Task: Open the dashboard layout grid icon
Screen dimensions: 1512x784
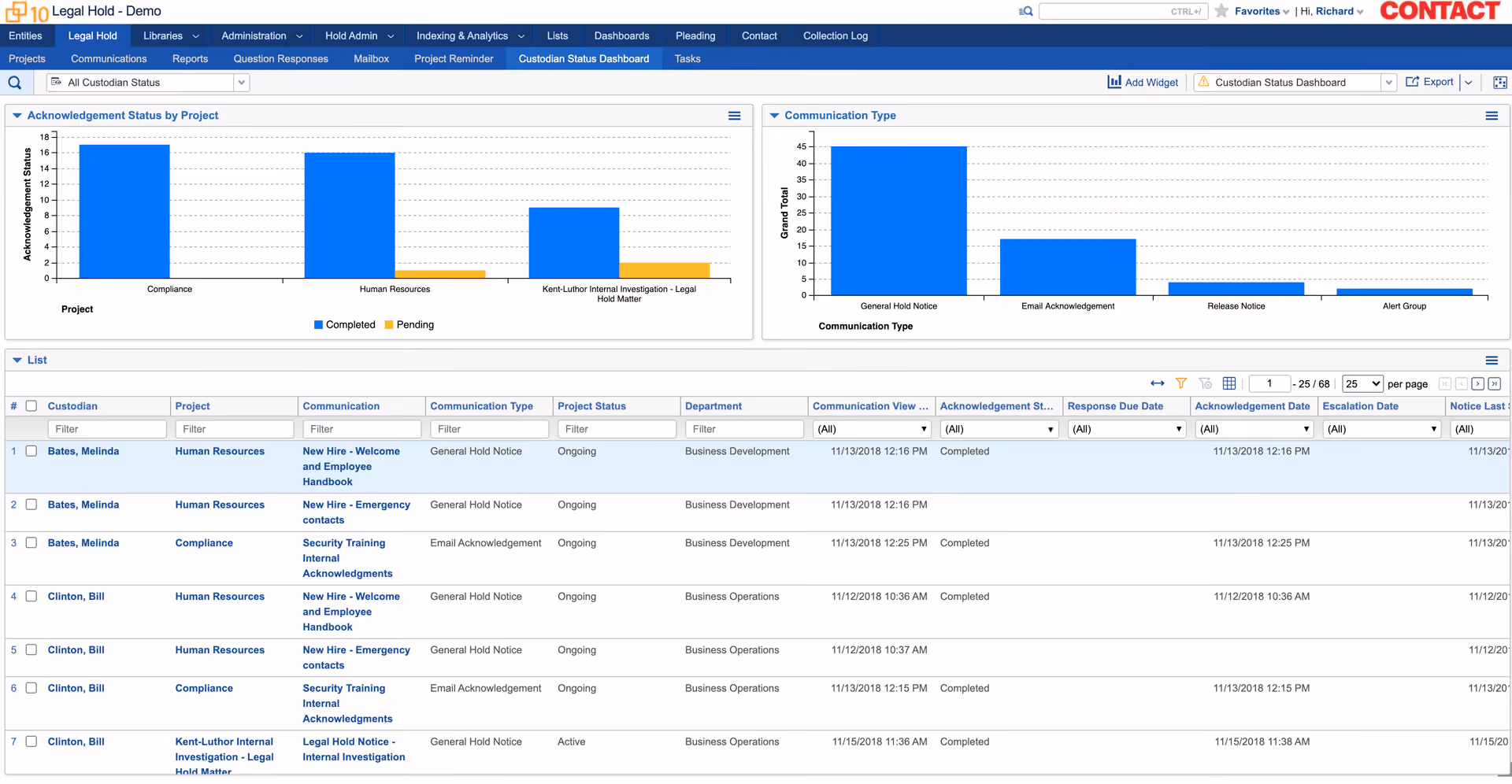Action: [x=1500, y=83]
